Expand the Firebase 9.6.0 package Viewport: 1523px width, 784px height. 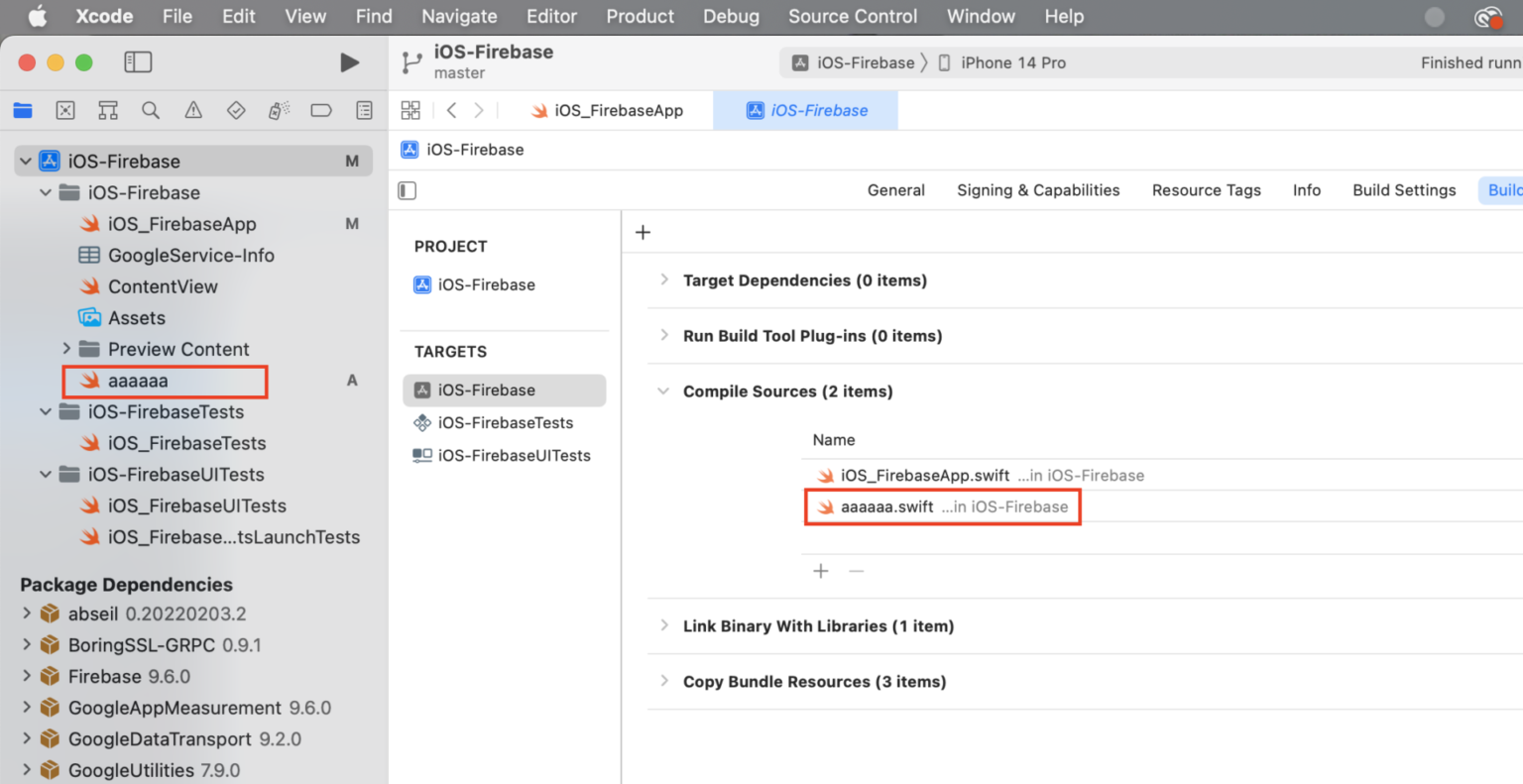coord(27,676)
